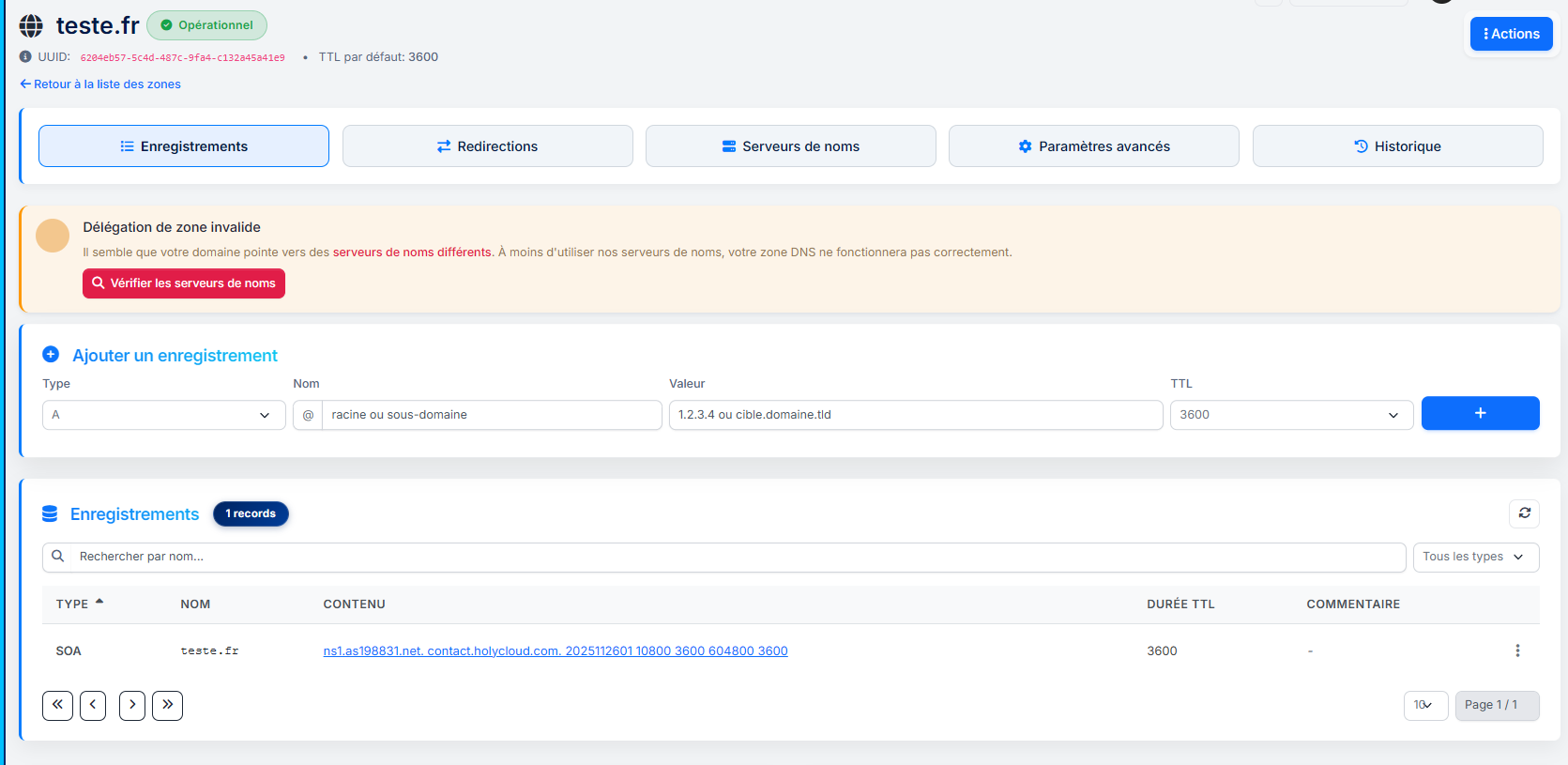This screenshot has height=765, width=1568.
Task: Go to the first page of records
Action: 57,705
